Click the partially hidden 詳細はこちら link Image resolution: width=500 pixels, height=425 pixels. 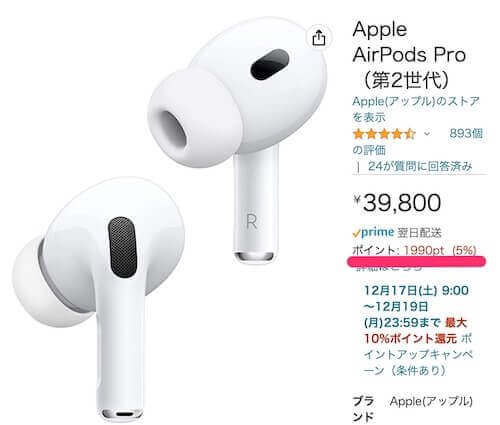pos(389,269)
